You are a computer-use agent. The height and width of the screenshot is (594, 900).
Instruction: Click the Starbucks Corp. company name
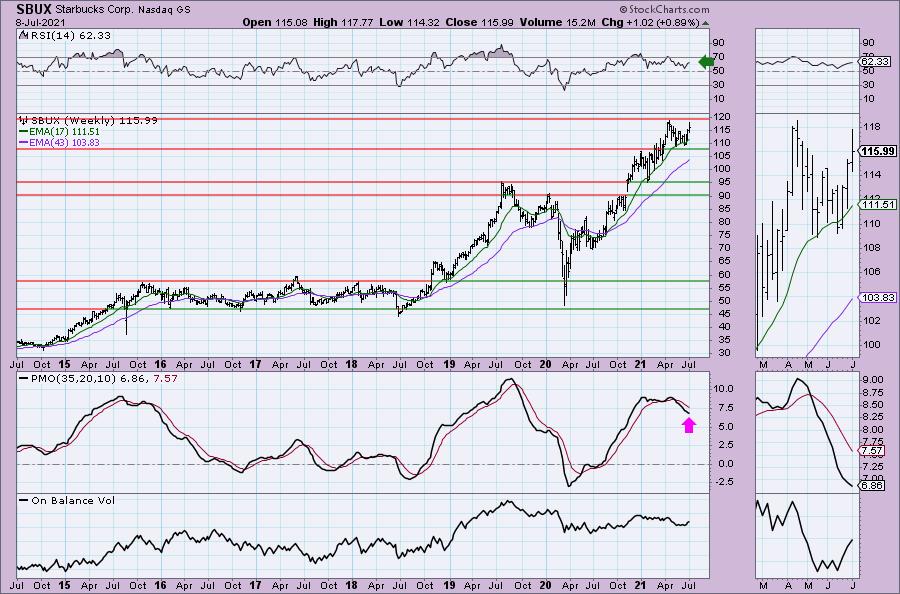click(95, 10)
